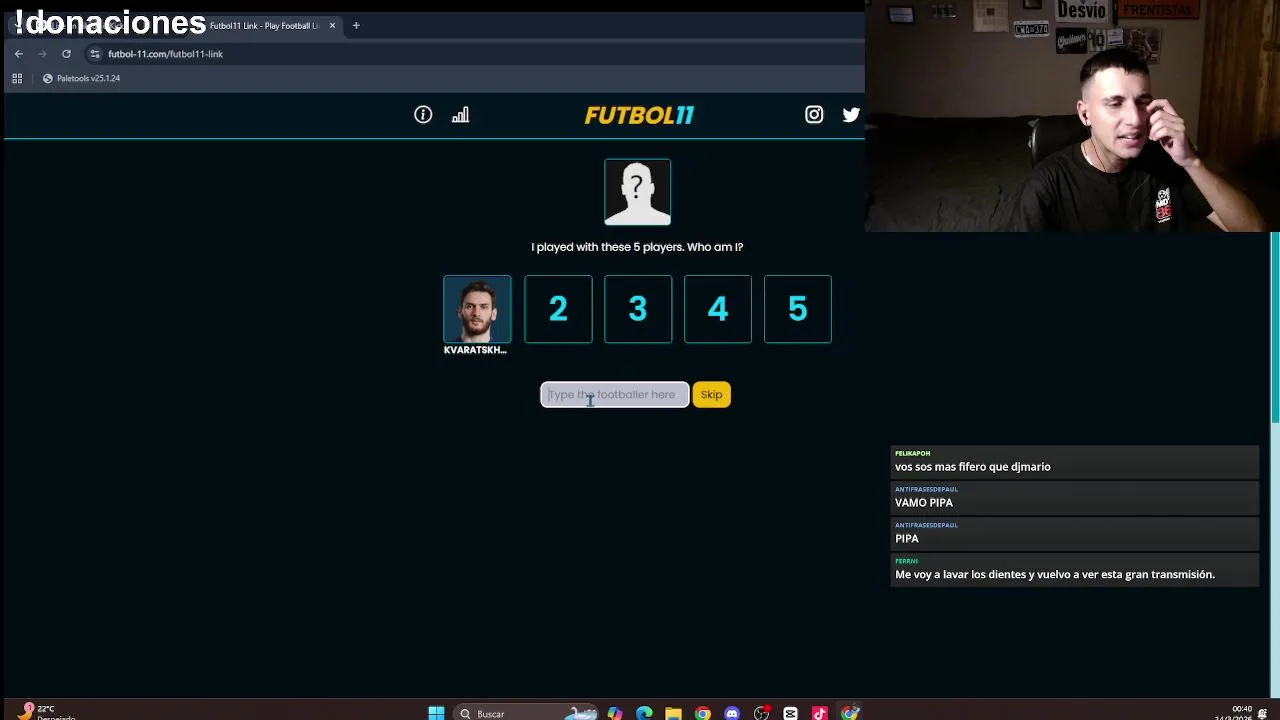Open a new browser tab
The width and height of the screenshot is (1280, 720).
tap(356, 25)
